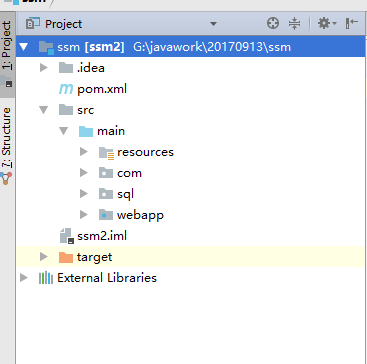Select the 'ssm [ssm2]' root row

coord(190,47)
